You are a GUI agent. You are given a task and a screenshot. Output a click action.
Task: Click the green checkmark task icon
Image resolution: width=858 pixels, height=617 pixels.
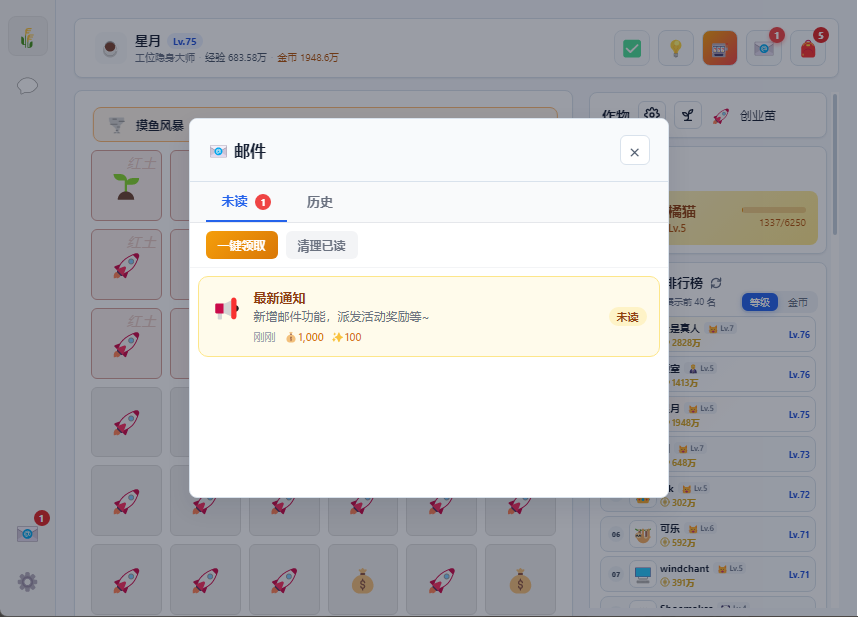pyautogui.click(x=632, y=49)
